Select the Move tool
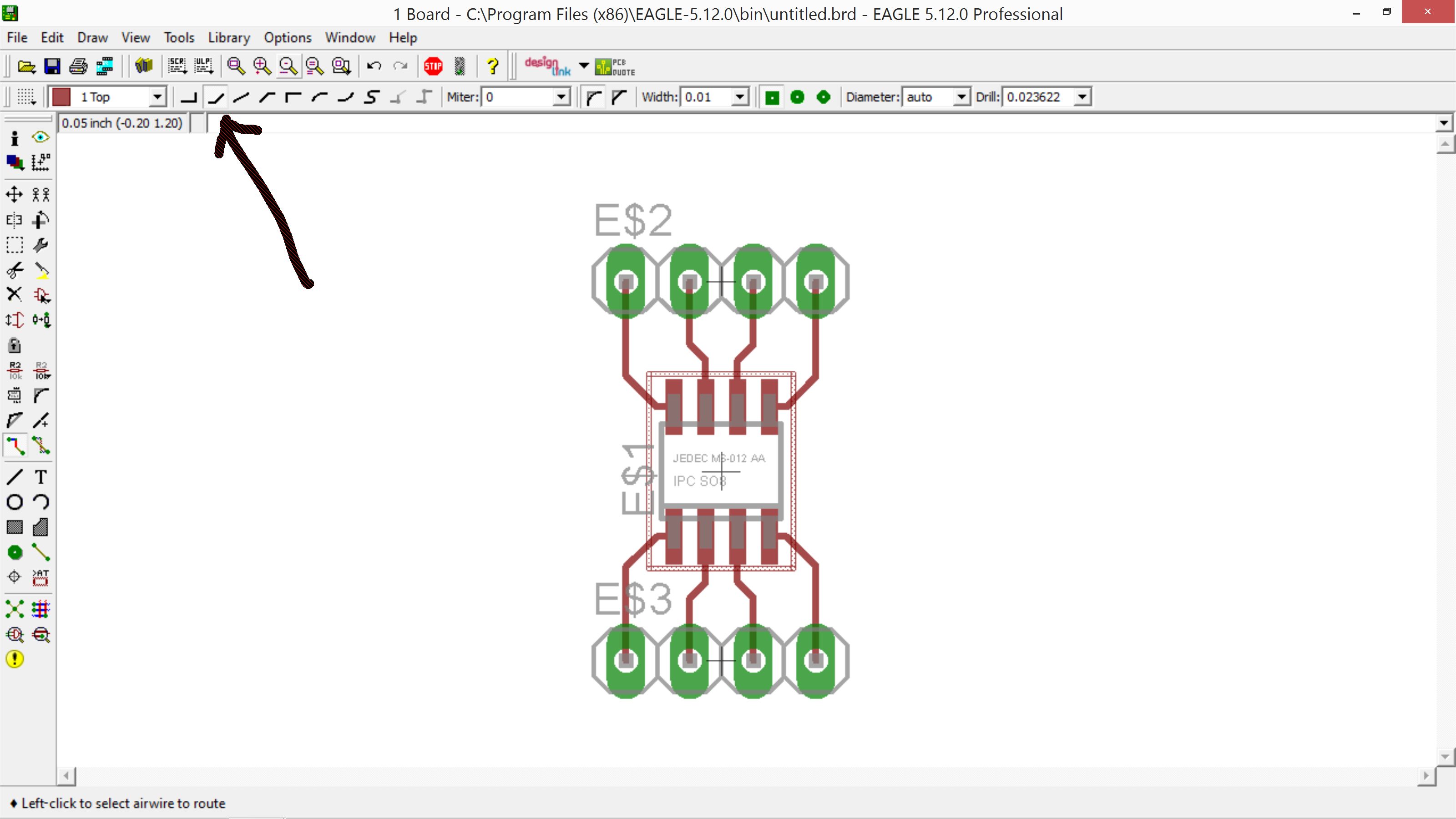The height and width of the screenshot is (819, 1456). (x=15, y=195)
